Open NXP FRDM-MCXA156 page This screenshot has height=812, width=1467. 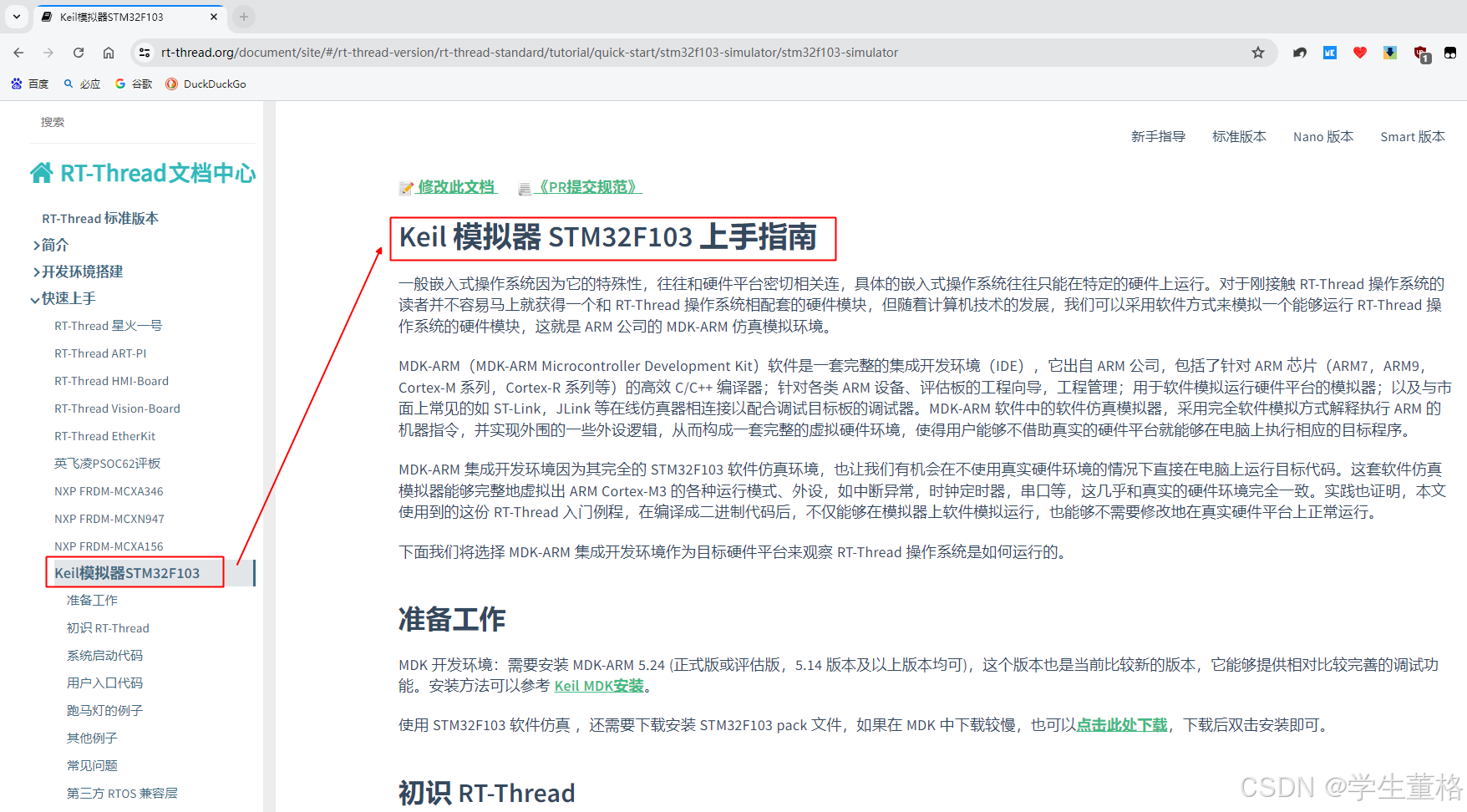click(x=109, y=546)
